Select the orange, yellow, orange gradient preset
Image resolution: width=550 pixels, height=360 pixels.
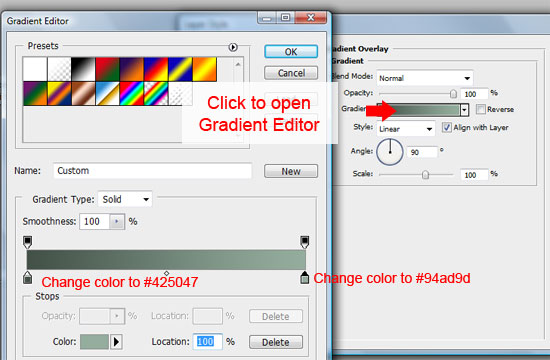coord(204,69)
